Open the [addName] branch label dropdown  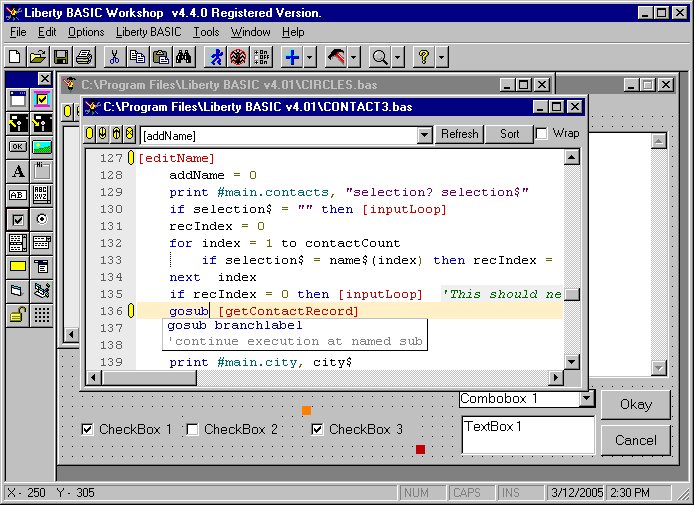(x=424, y=135)
